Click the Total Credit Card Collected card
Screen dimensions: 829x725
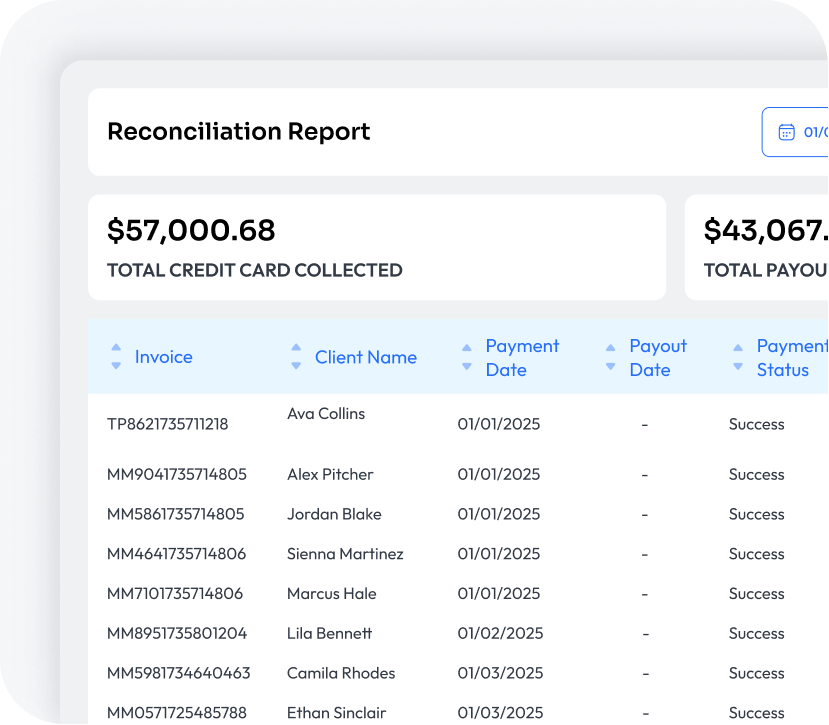[x=376, y=247]
